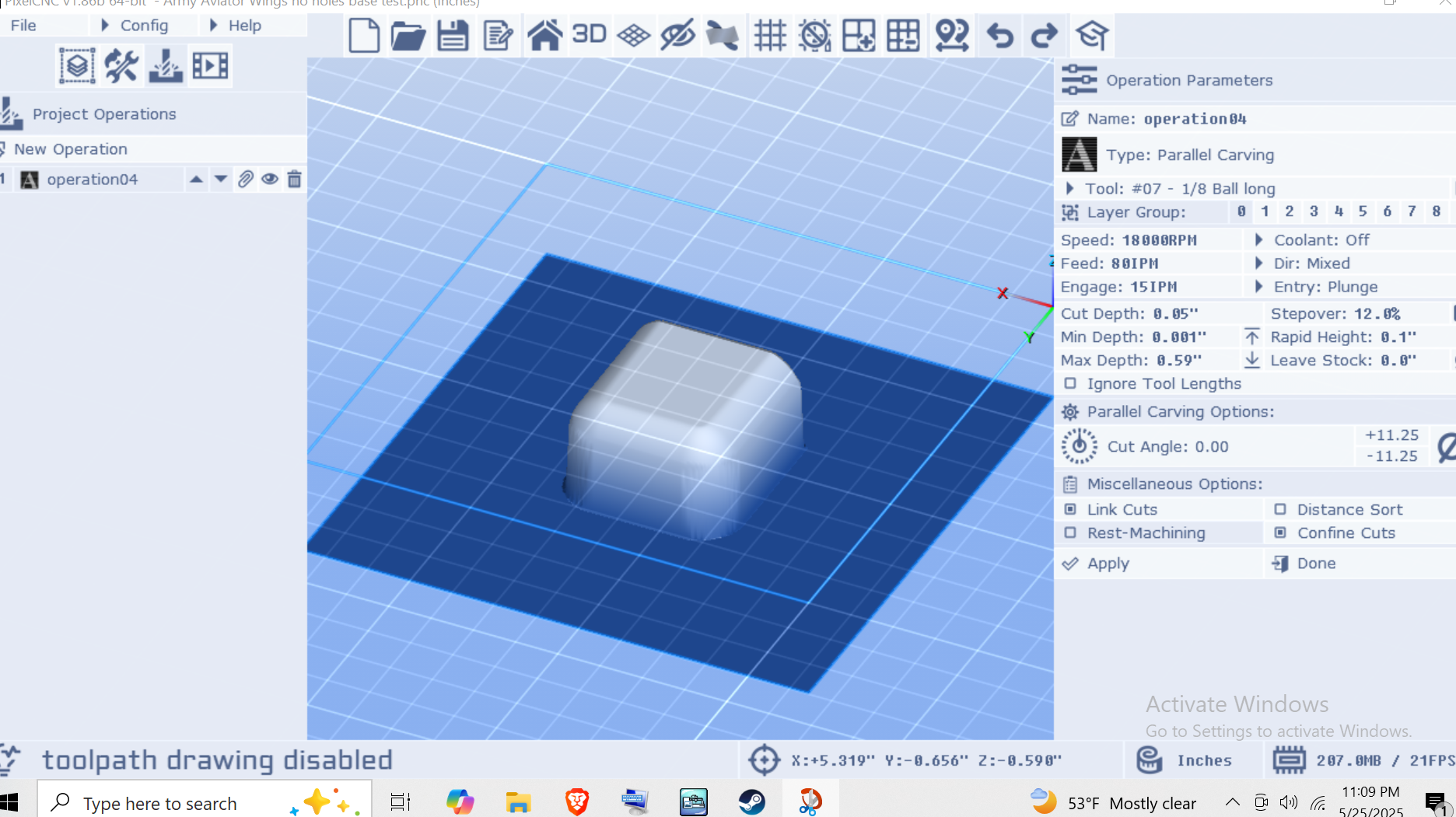Viewport: 1456px width, 817px height.
Task: Toggle the 3D view mode icon
Action: (x=589, y=34)
